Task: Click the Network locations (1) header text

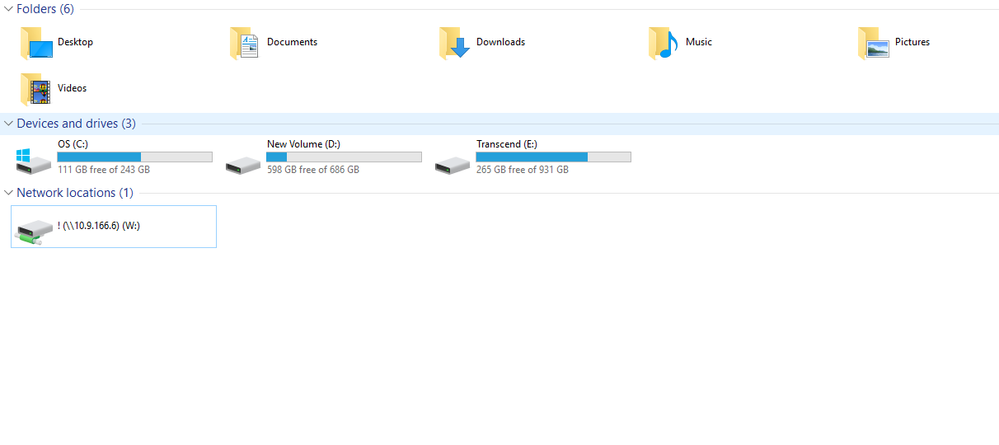Action: point(75,193)
